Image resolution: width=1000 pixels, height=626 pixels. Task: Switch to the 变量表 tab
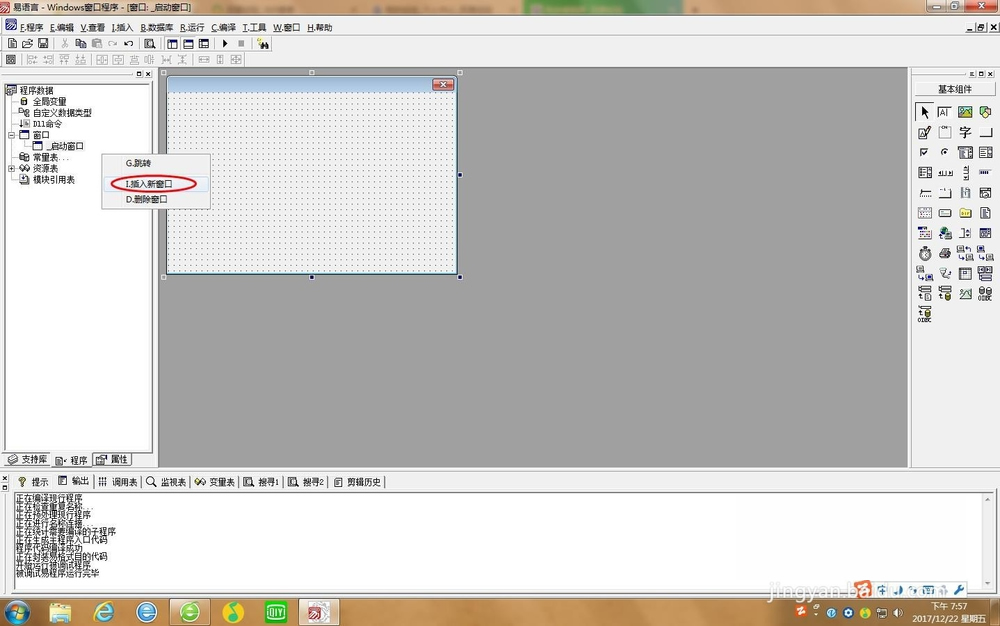[215, 482]
